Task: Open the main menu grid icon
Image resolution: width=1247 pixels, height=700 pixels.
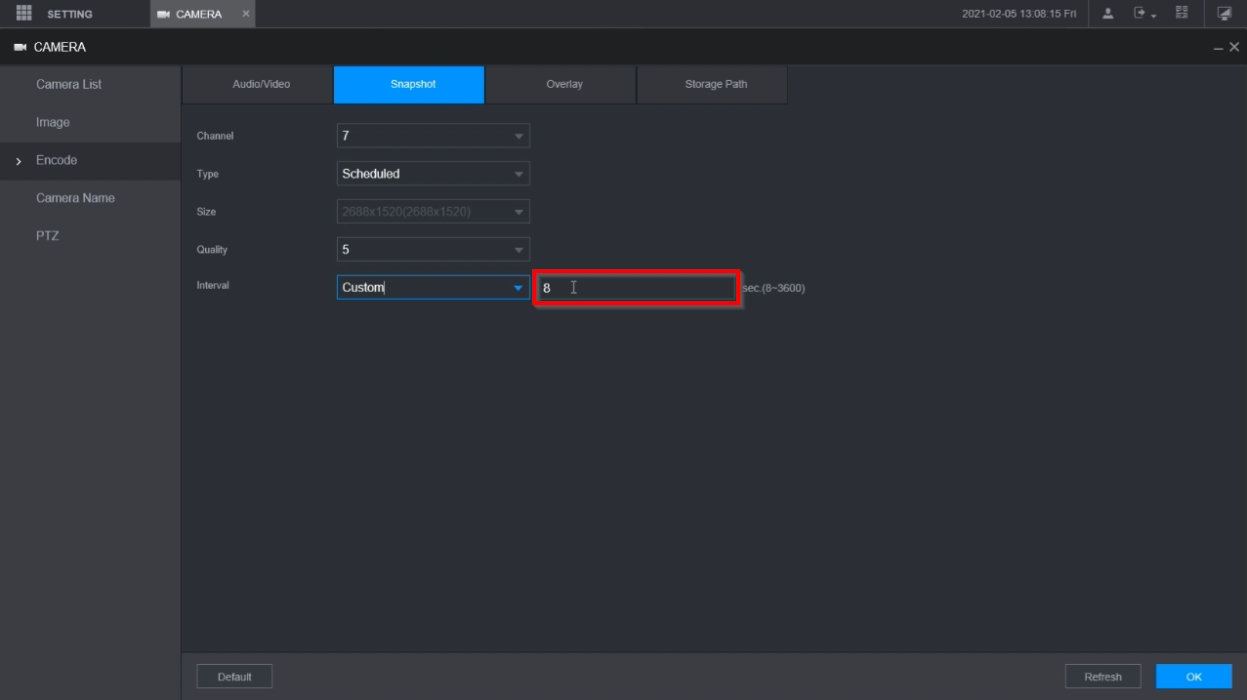Action: (x=25, y=14)
